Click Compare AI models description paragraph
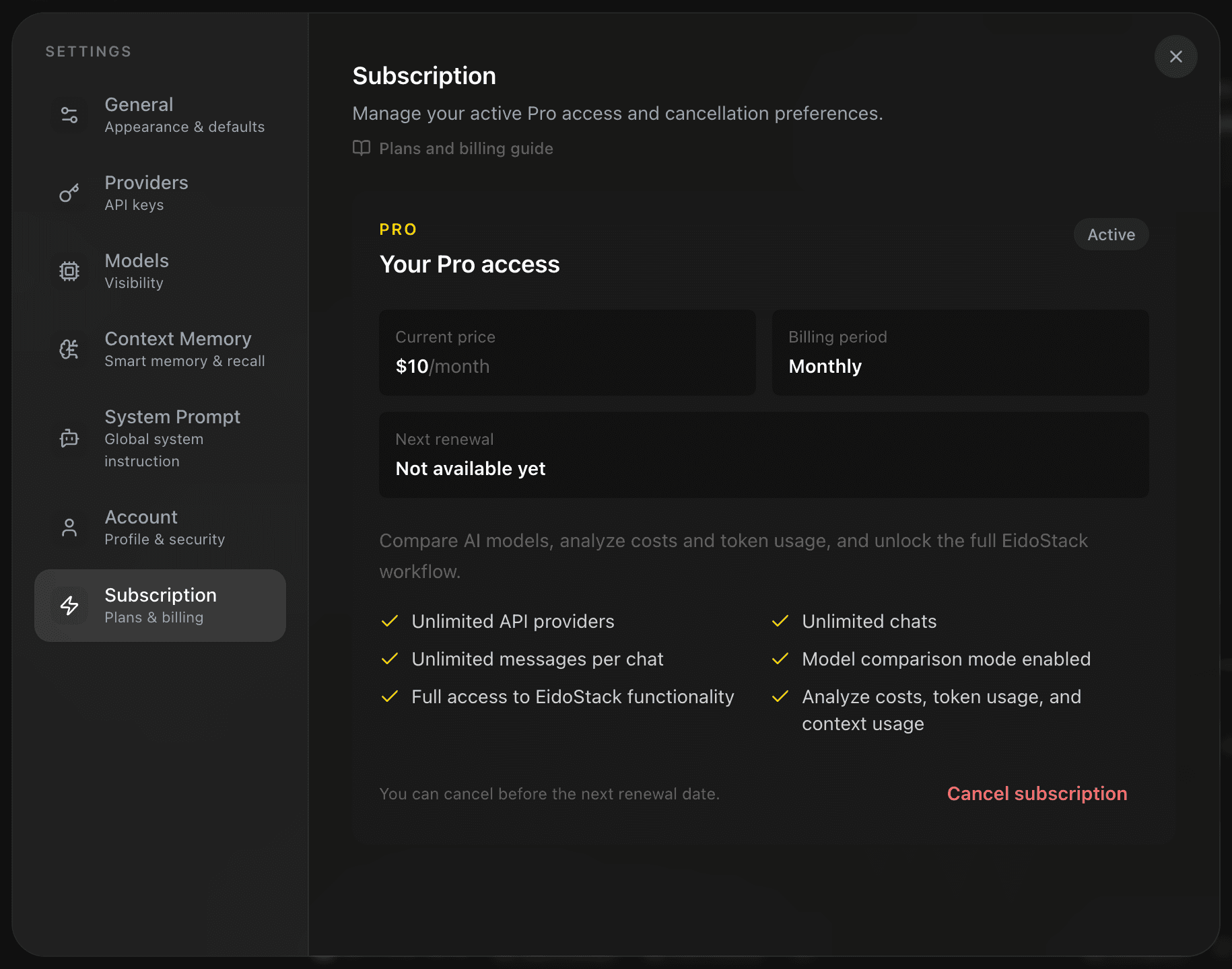This screenshot has height=969, width=1232. (733, 556)
